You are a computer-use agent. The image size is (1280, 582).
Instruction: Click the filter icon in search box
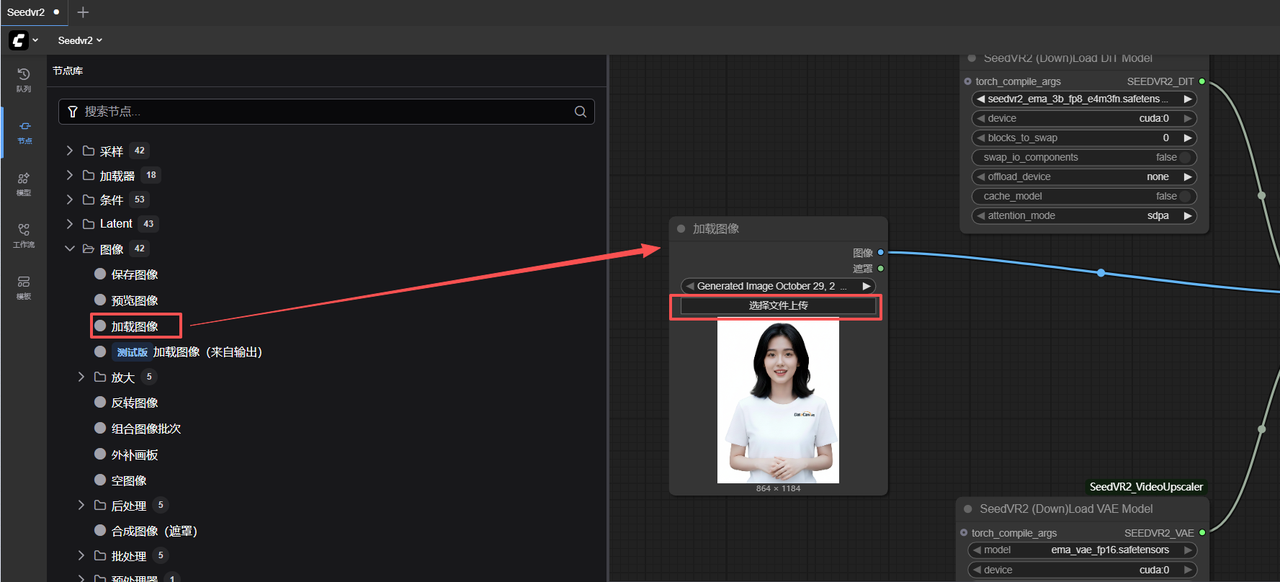click(73, 112)
